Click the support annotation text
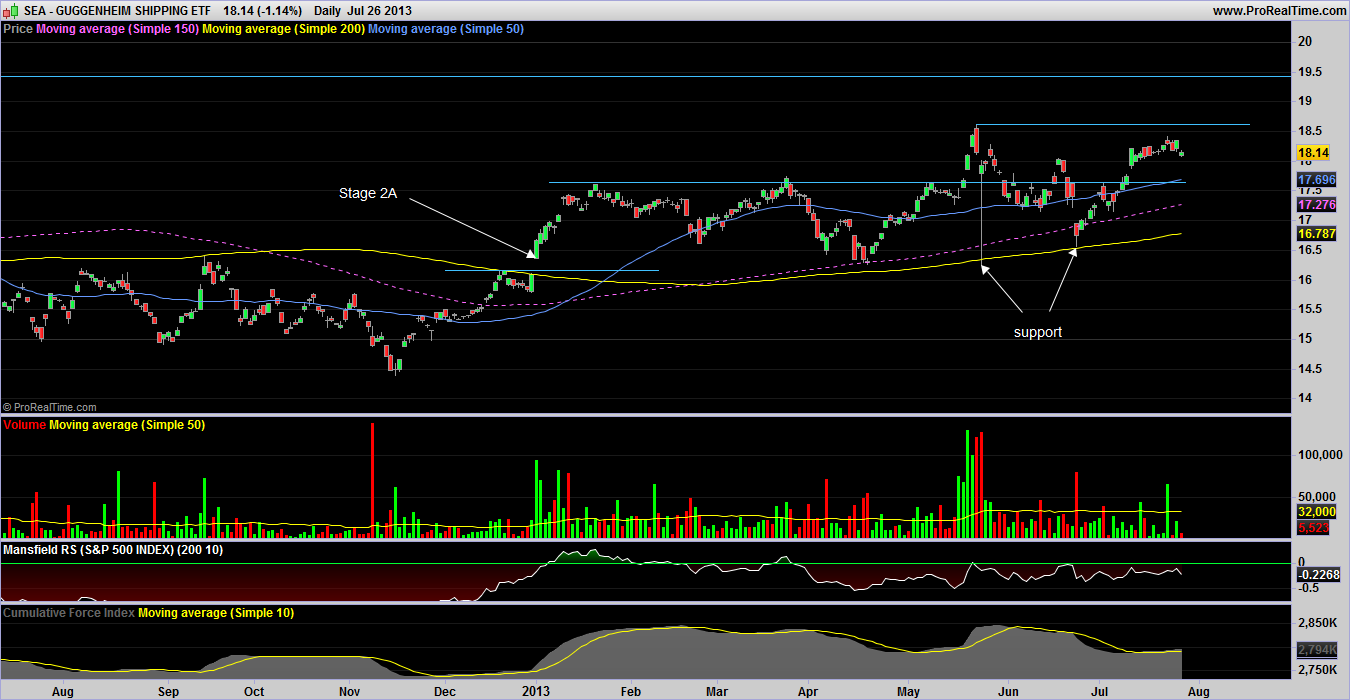The width and height of the screenshot is (1350, 700). 1037,332
